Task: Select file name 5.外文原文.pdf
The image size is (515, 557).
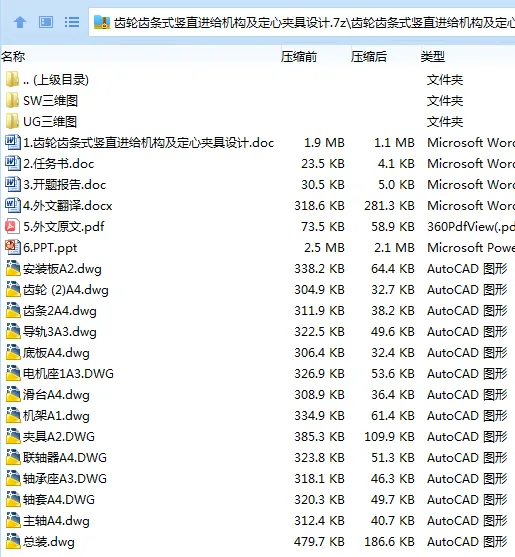Action: [x=64, y=227]
